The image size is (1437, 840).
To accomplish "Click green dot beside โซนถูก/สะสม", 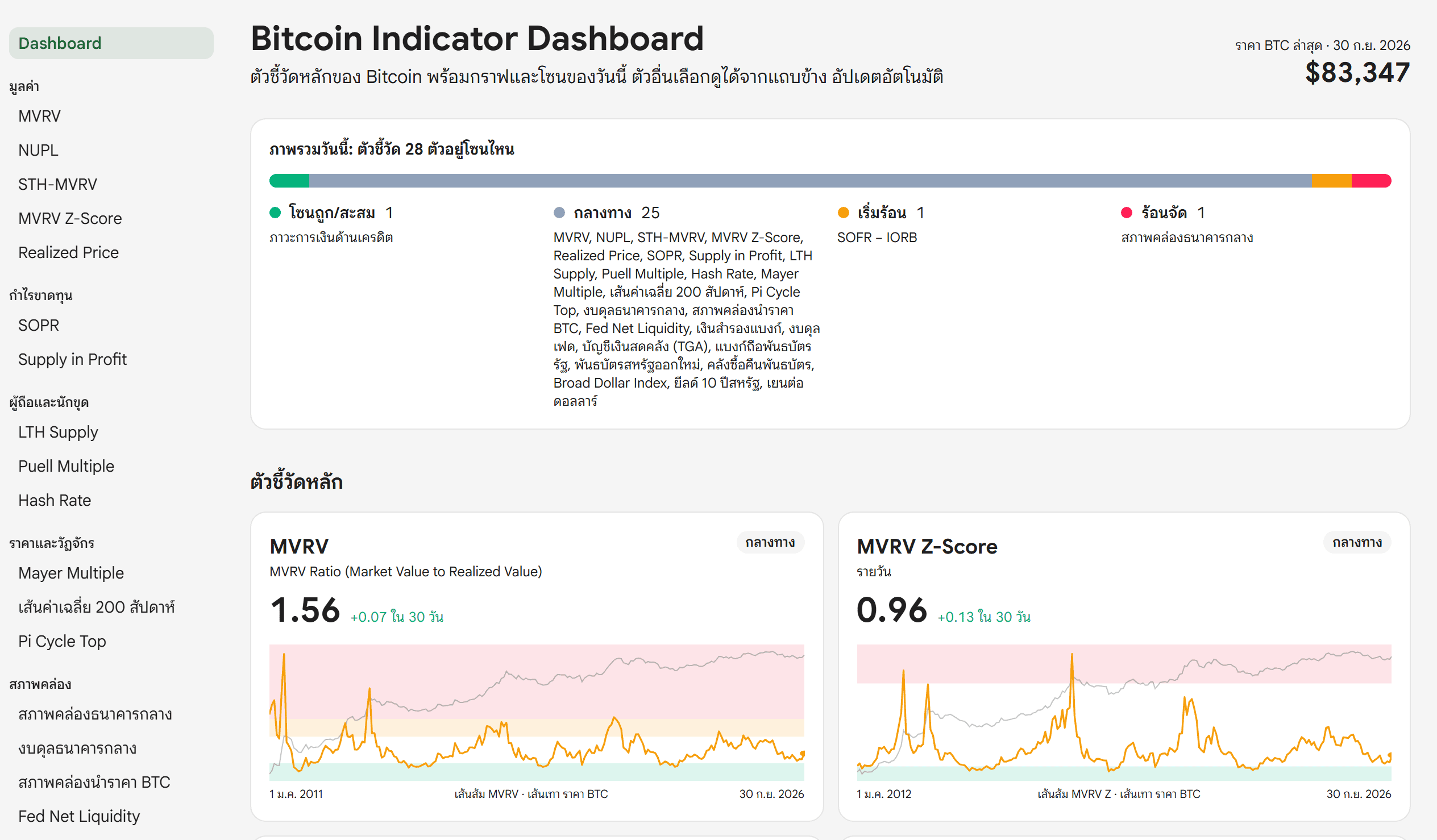I will click(x=275, y=213).
